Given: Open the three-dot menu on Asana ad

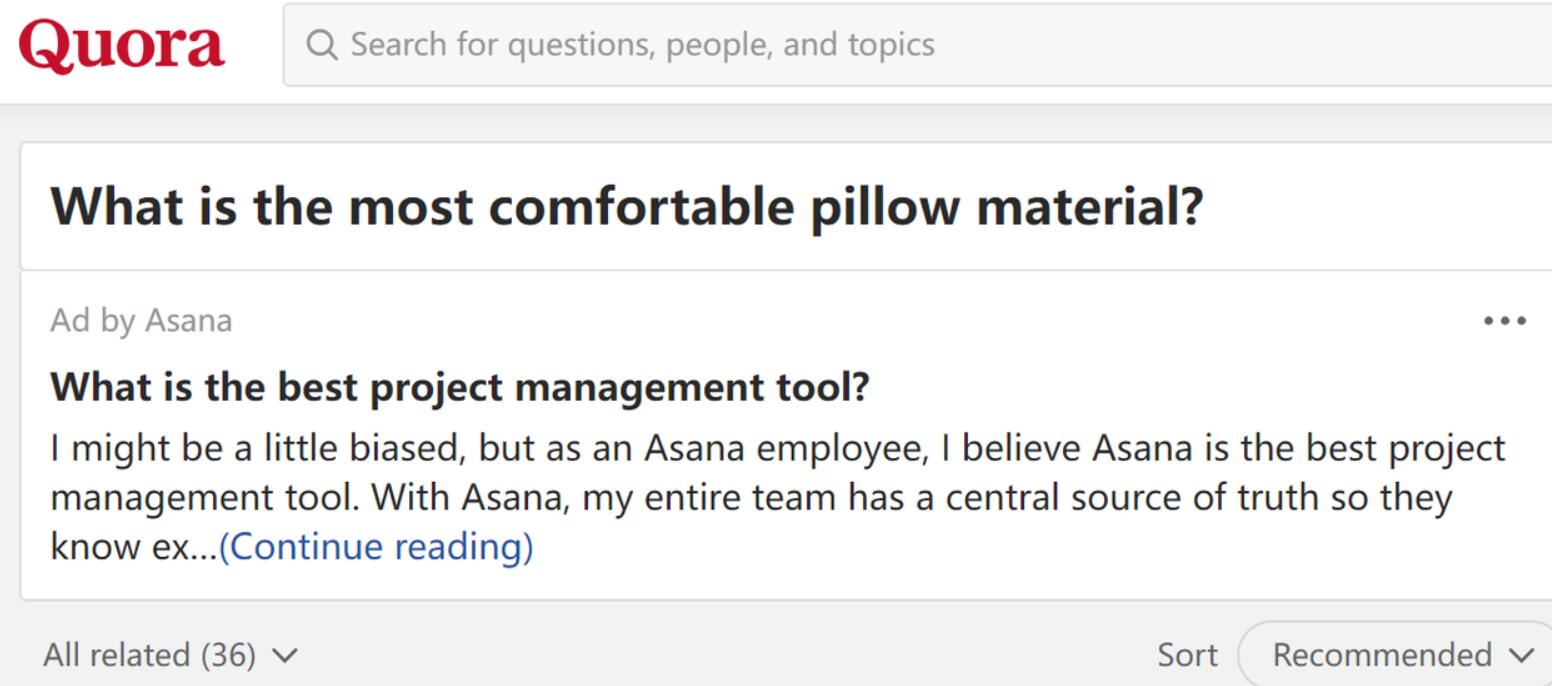Looking at the screenshot, I should point(1505,321).
